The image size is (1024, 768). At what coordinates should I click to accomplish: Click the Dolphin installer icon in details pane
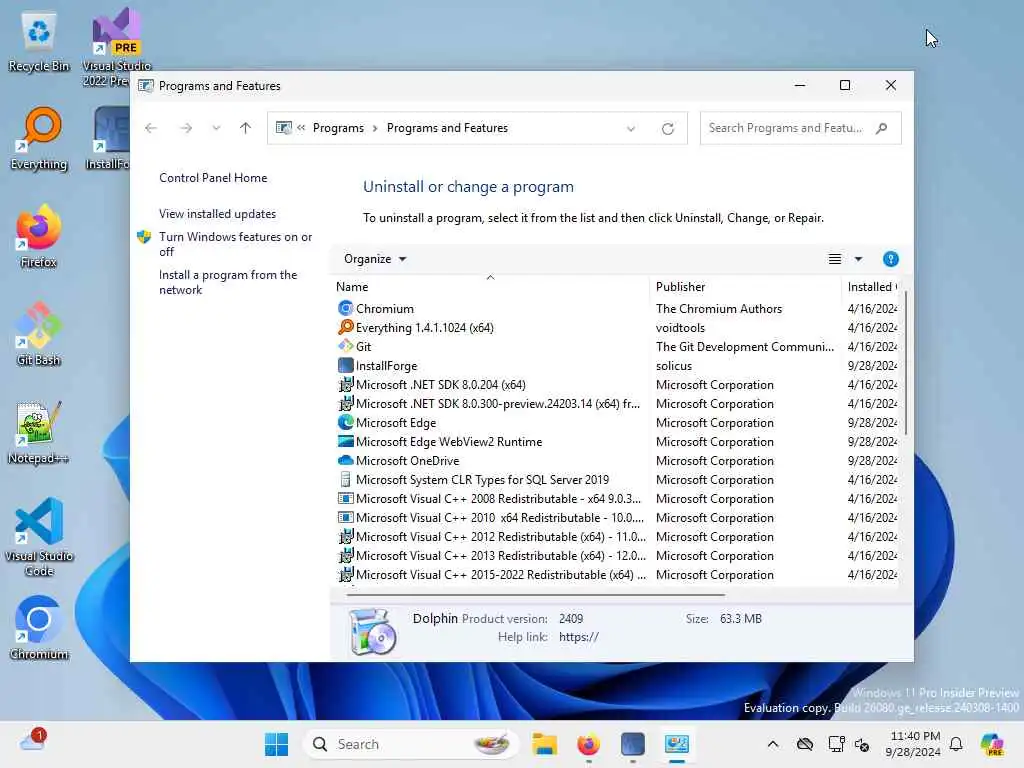(372, 631)
